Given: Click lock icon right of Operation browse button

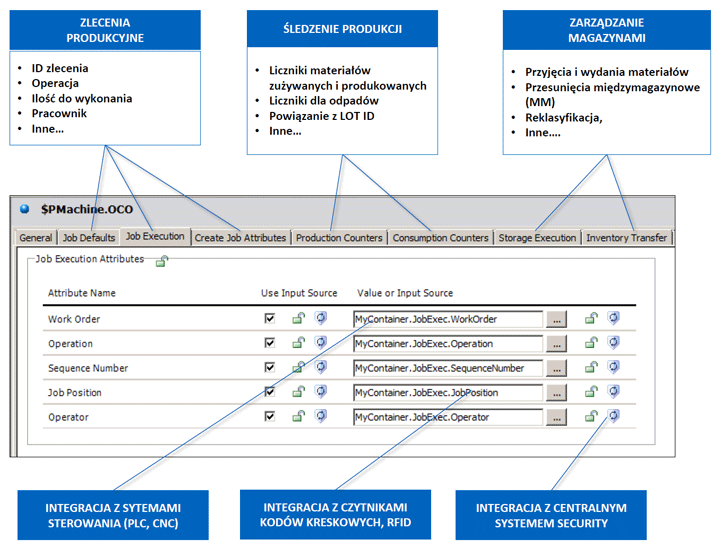Looking at the screenshot, I should pyautogui.click(x=591, y=343).
